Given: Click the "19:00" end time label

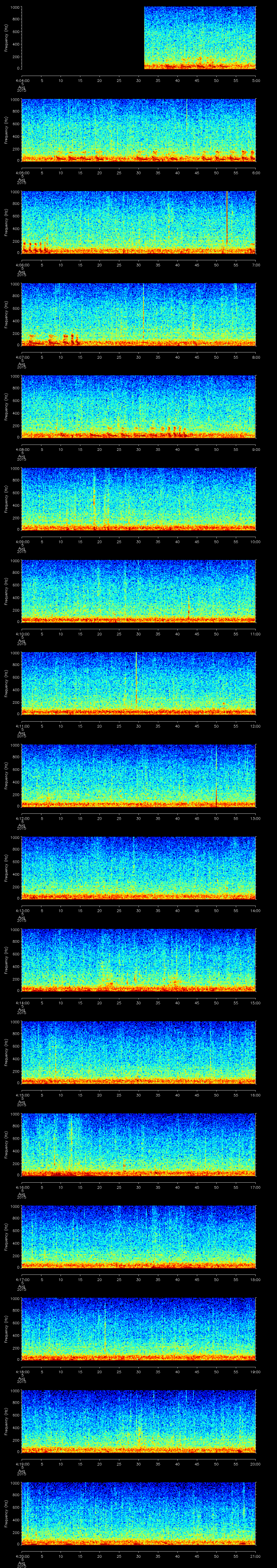Looking at the screenshot, I should click(256, 1371).
